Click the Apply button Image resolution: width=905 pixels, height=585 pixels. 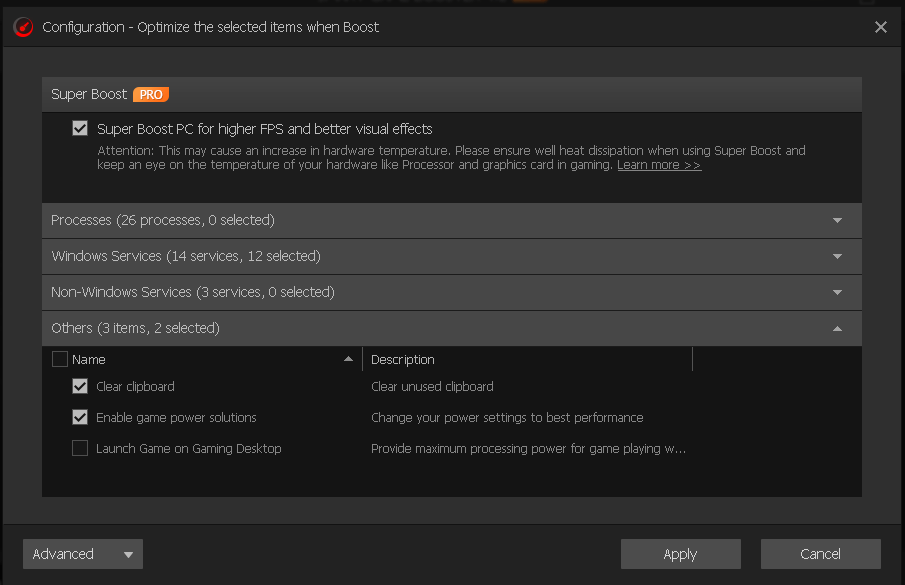(680, 554)
